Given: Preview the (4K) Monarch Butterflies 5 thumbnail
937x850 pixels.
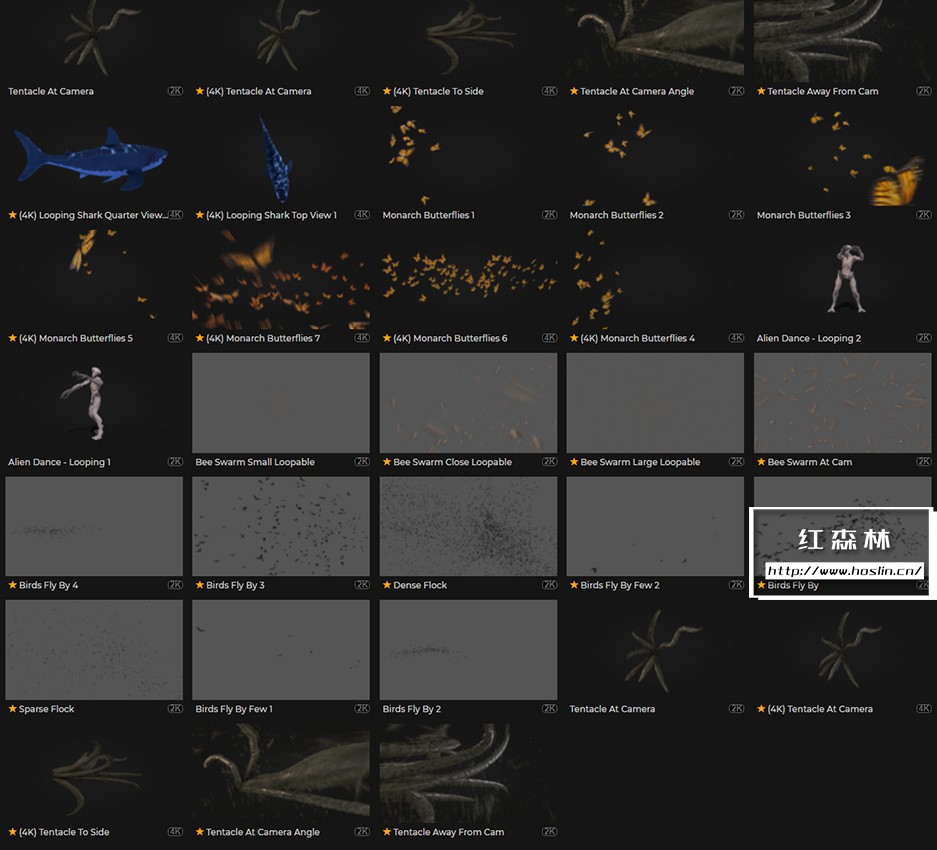Looking at the screenshot, I should (94, 279).
